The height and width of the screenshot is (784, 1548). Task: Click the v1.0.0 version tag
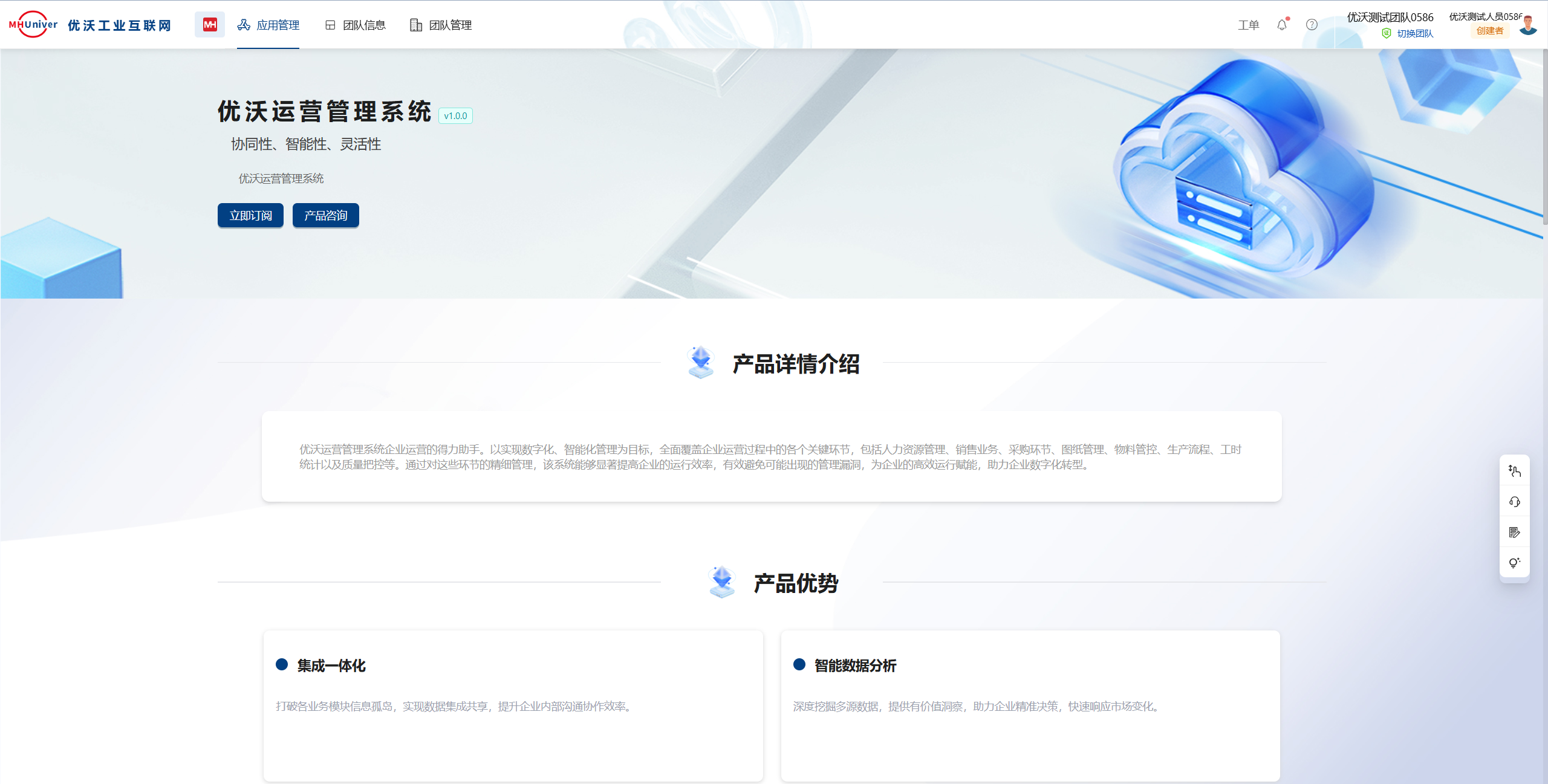[x=455, y=115]
